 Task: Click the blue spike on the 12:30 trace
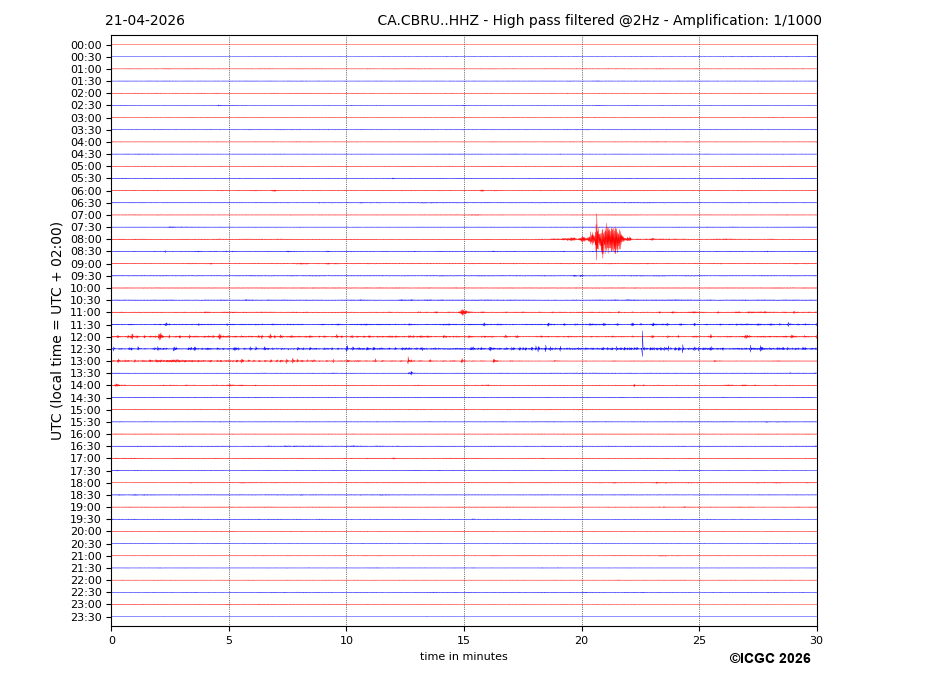pos(642,346)
